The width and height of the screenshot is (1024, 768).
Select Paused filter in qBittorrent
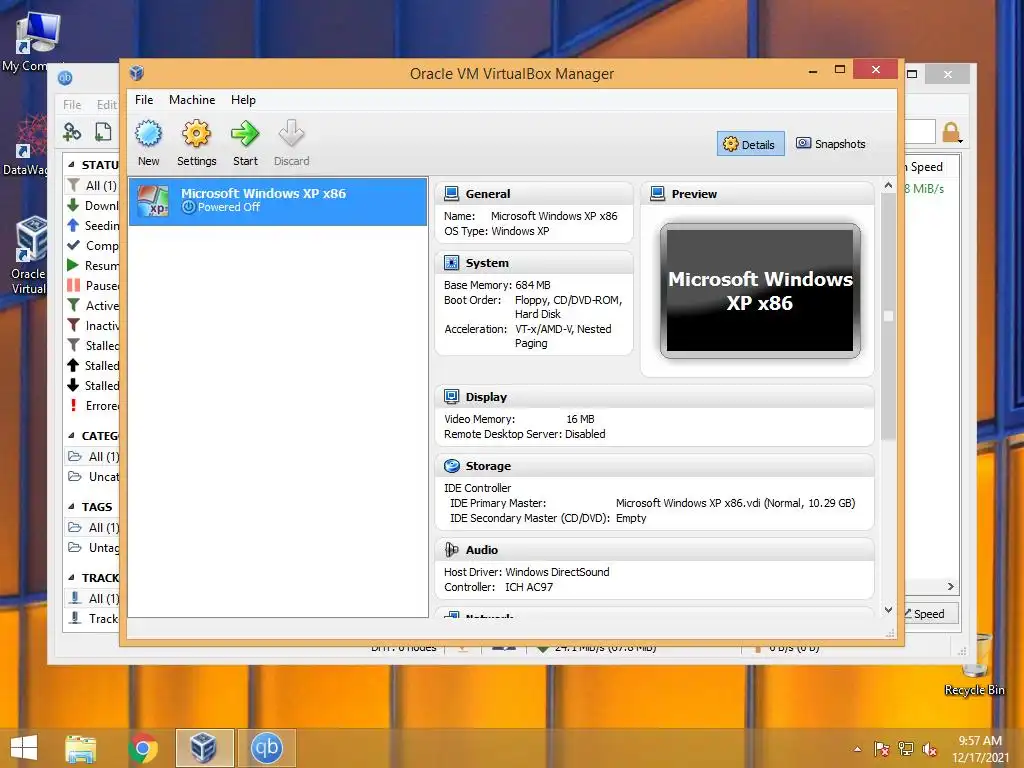(x=93, y=285)
